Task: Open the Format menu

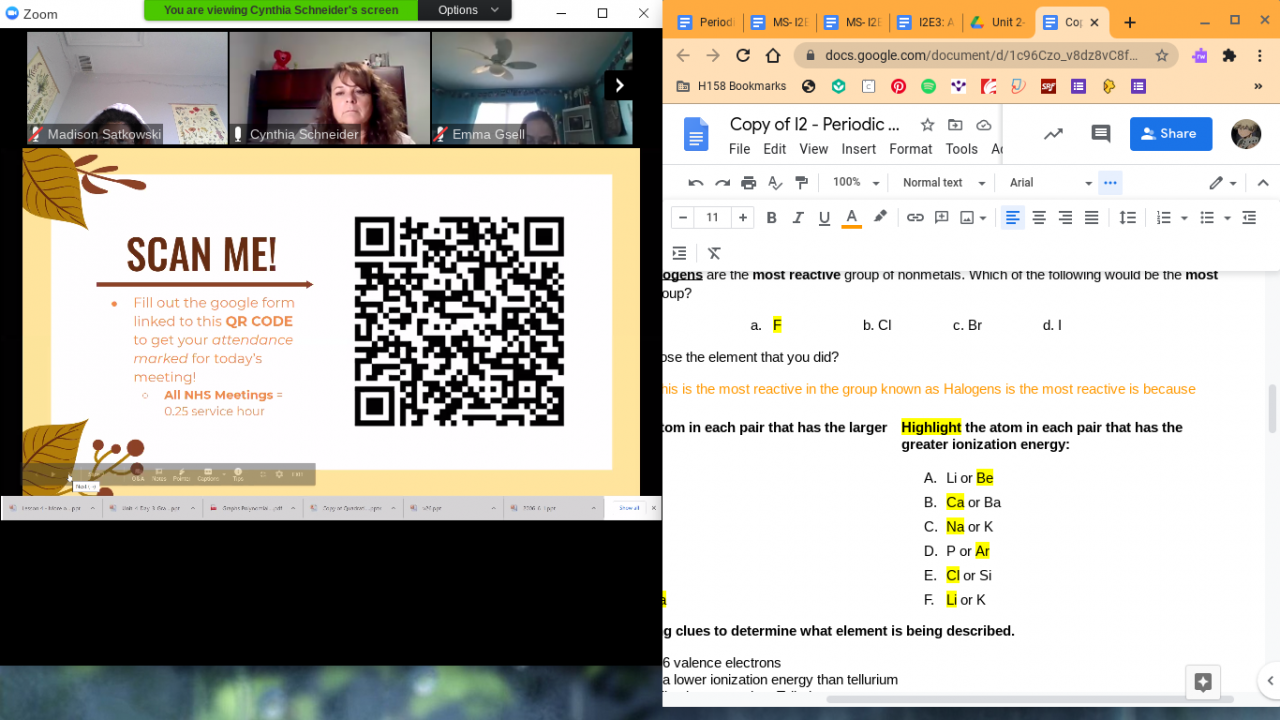Action: [911, 149]
